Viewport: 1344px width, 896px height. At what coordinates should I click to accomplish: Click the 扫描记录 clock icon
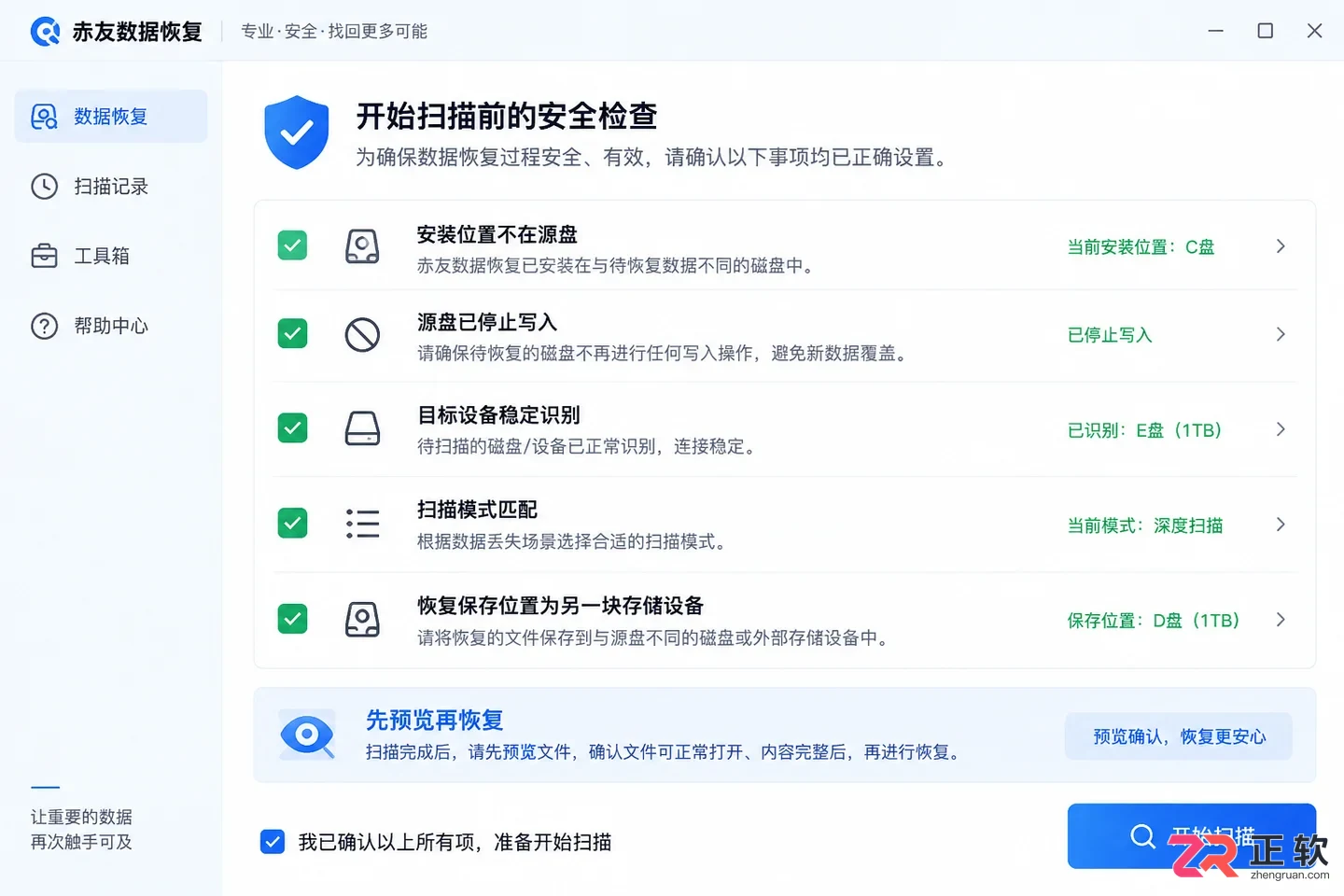44,187
